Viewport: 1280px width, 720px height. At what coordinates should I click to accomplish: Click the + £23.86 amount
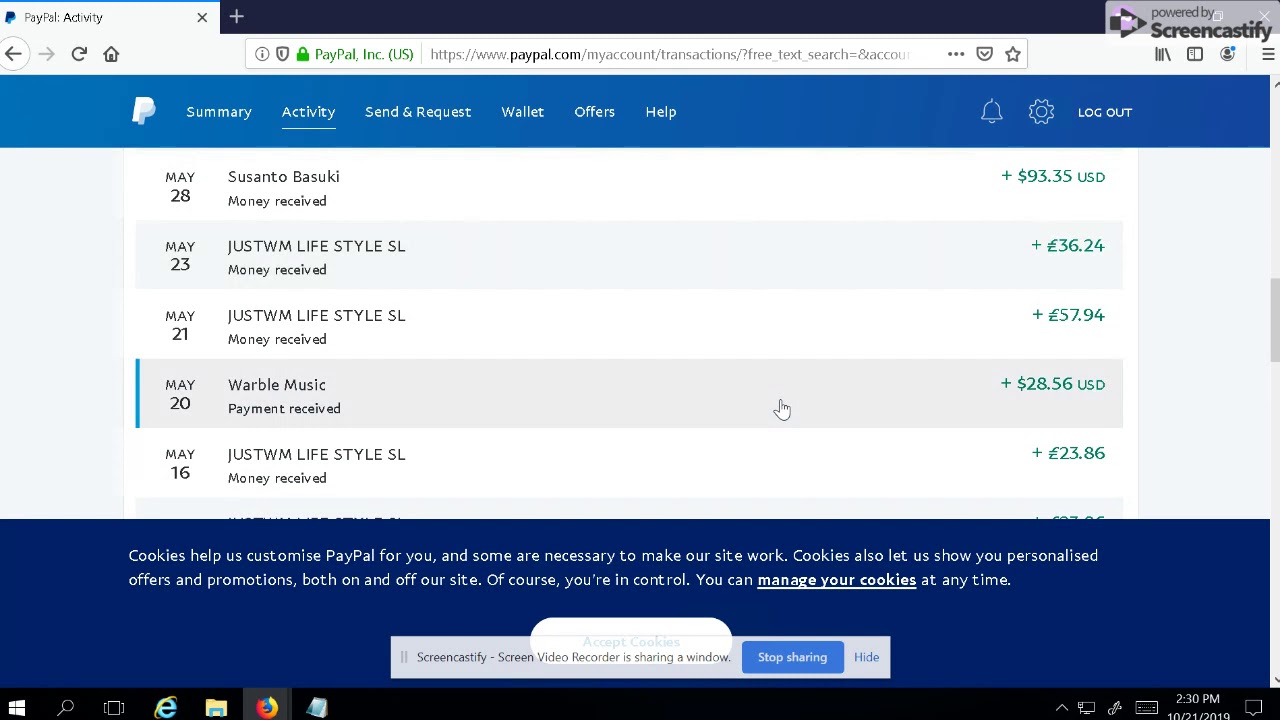(1068, 453)
